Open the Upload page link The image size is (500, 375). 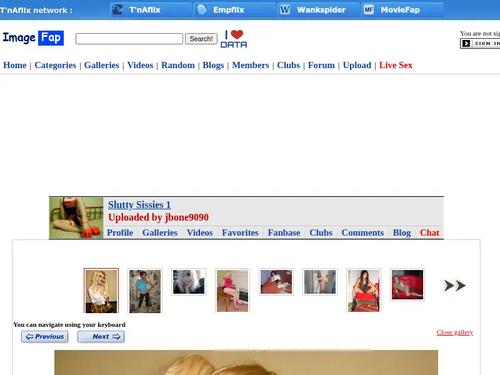pyautogui.click(x=357, y=65)
